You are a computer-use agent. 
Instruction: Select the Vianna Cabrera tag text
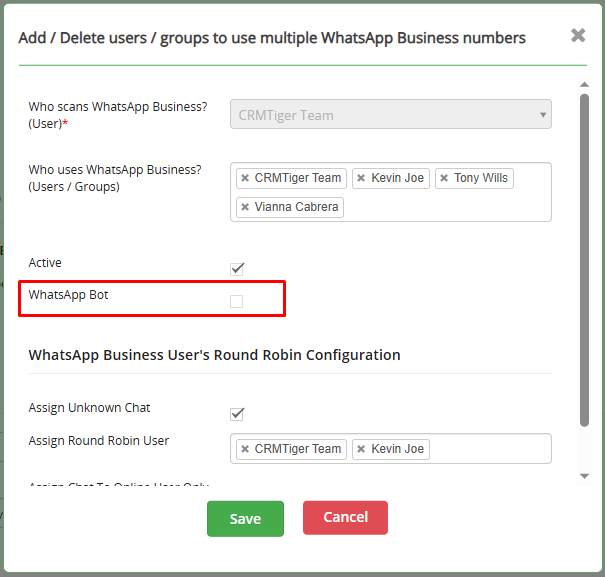pyautogui.click(x=296, y=207)
